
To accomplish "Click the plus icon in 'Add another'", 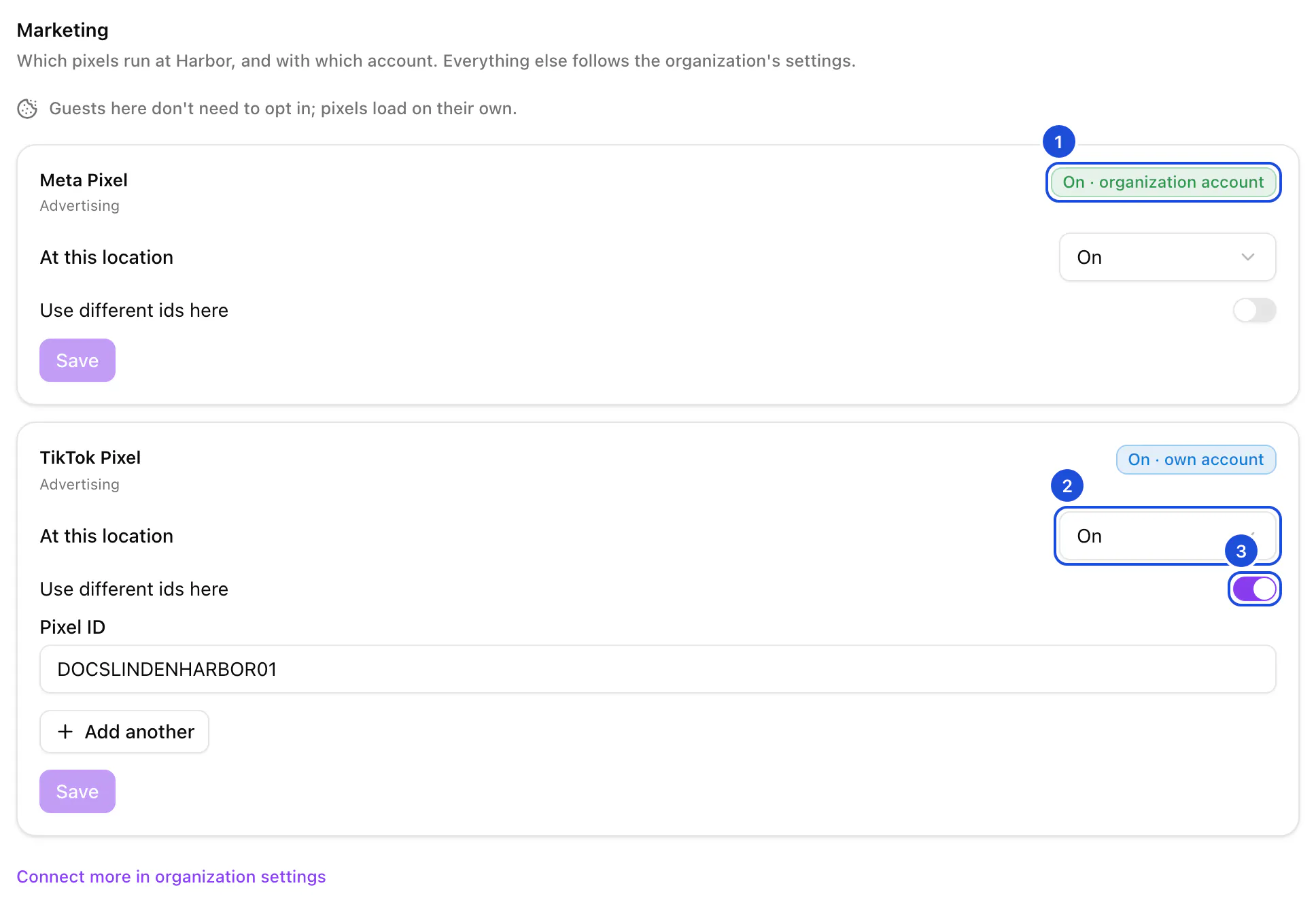I will point(65,732).
